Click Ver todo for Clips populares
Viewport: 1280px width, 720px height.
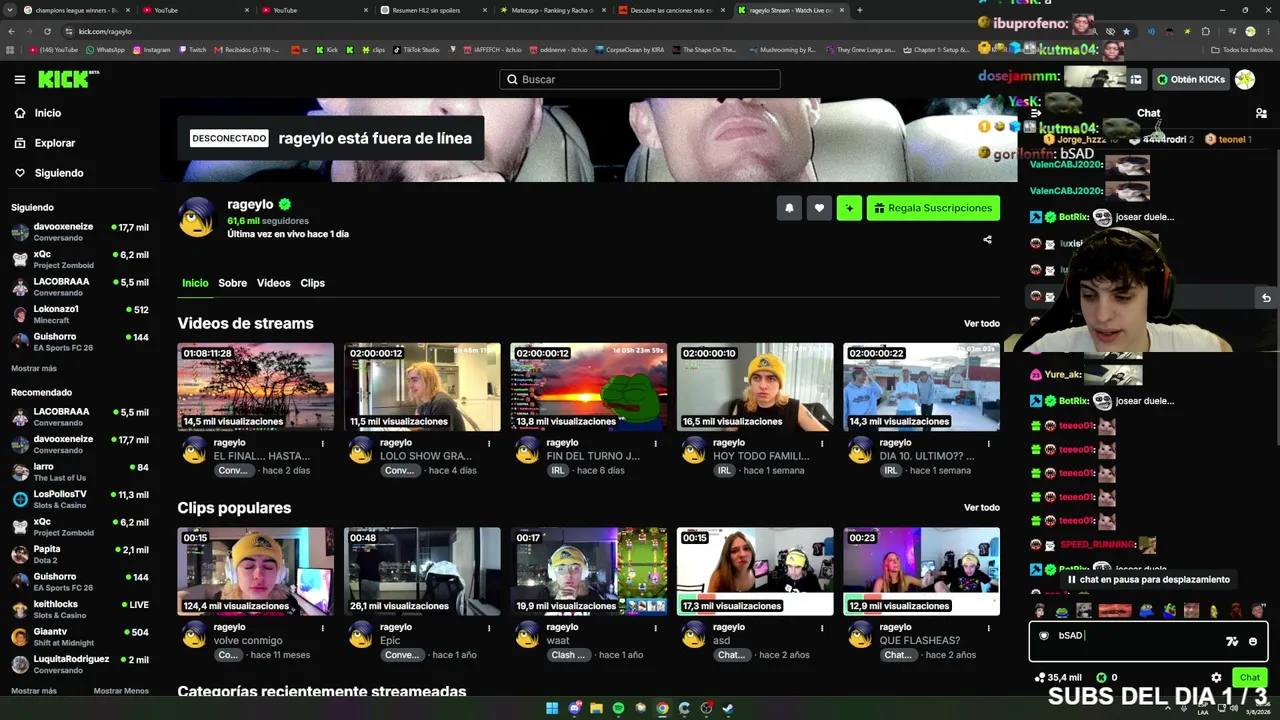click(981, 508)
